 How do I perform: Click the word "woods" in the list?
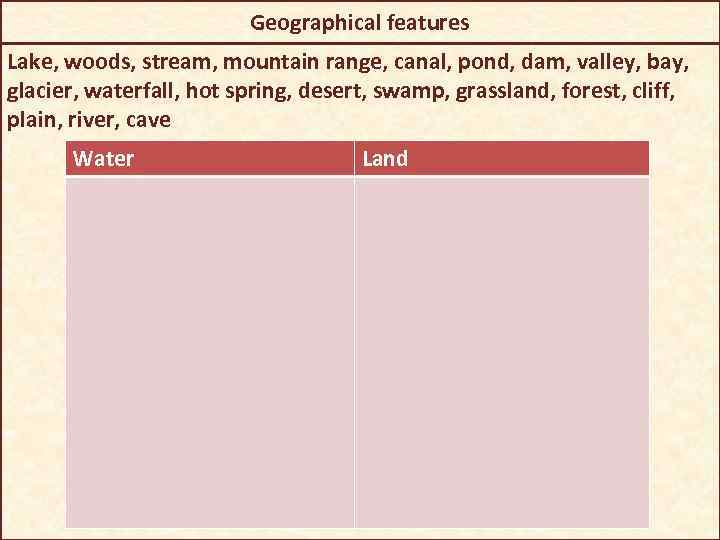click(x=101, y=63)
